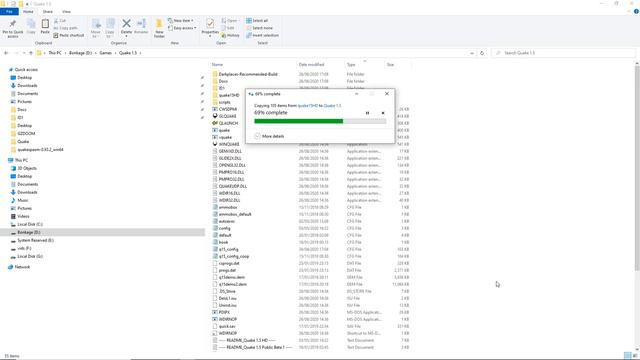Expand the Easy access dropdown
Viewport: 640px width, 360px height.
pos(182,28)
